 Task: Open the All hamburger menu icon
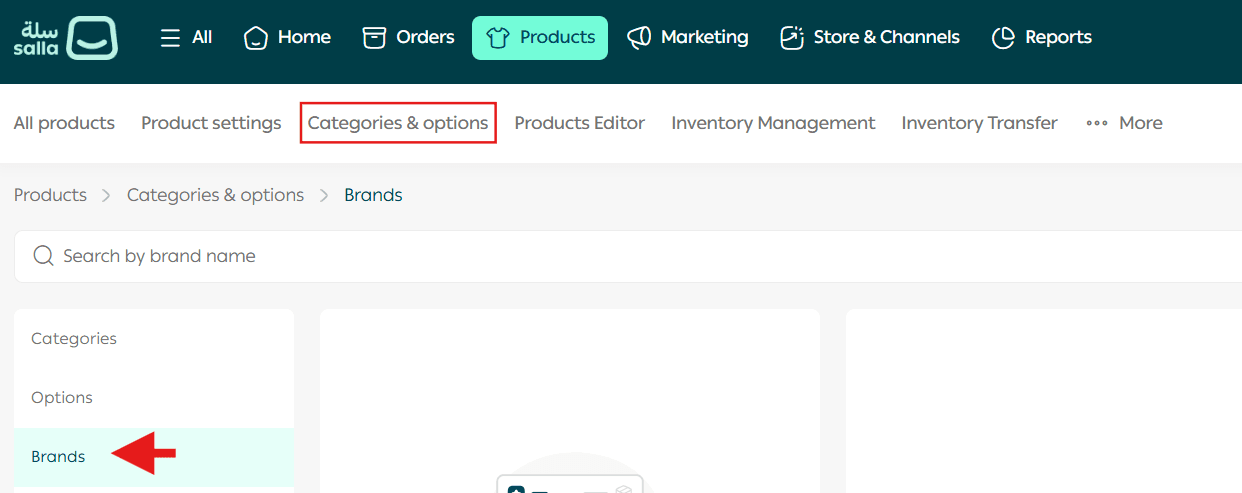click(x=171, y=38)
